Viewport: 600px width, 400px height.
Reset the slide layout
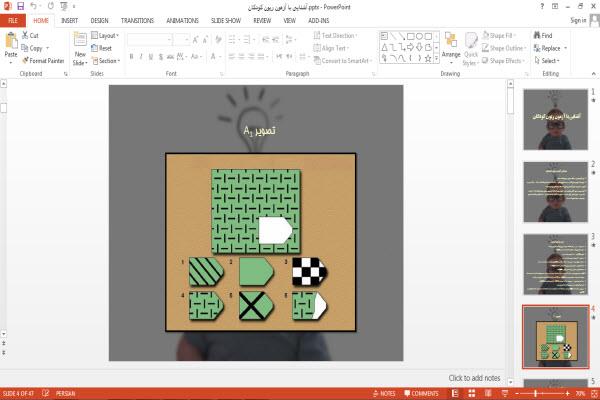[102, 48]
